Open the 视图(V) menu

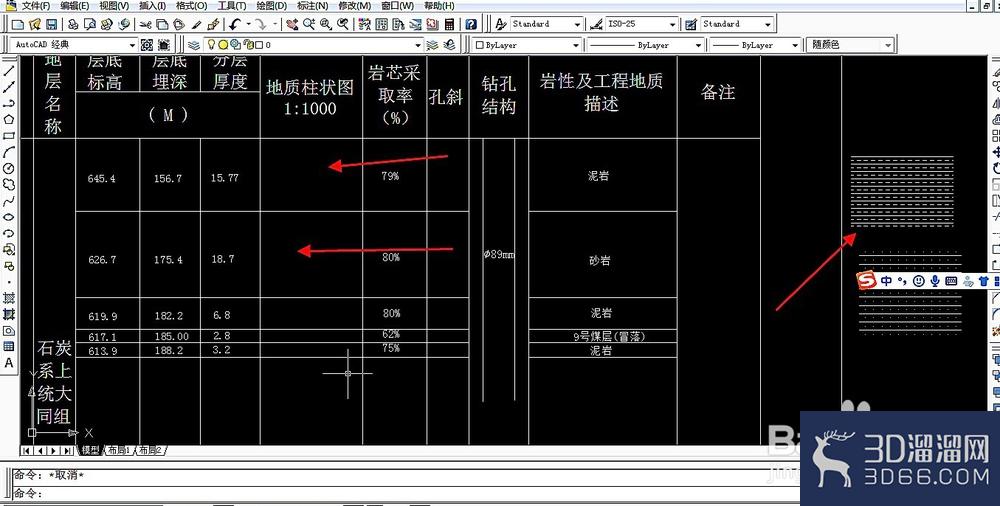(x=114, y=6)
